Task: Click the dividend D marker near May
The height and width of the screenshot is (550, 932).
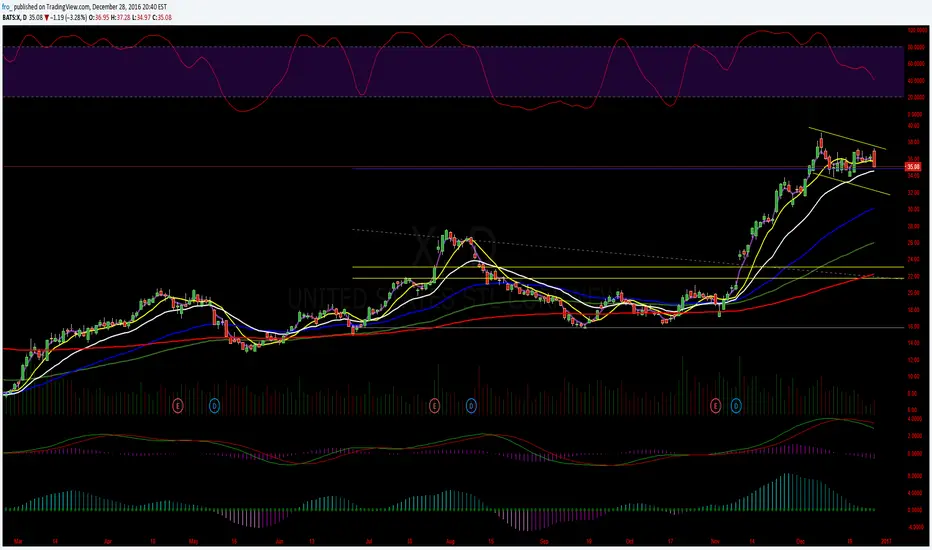Action: point(215,406)
